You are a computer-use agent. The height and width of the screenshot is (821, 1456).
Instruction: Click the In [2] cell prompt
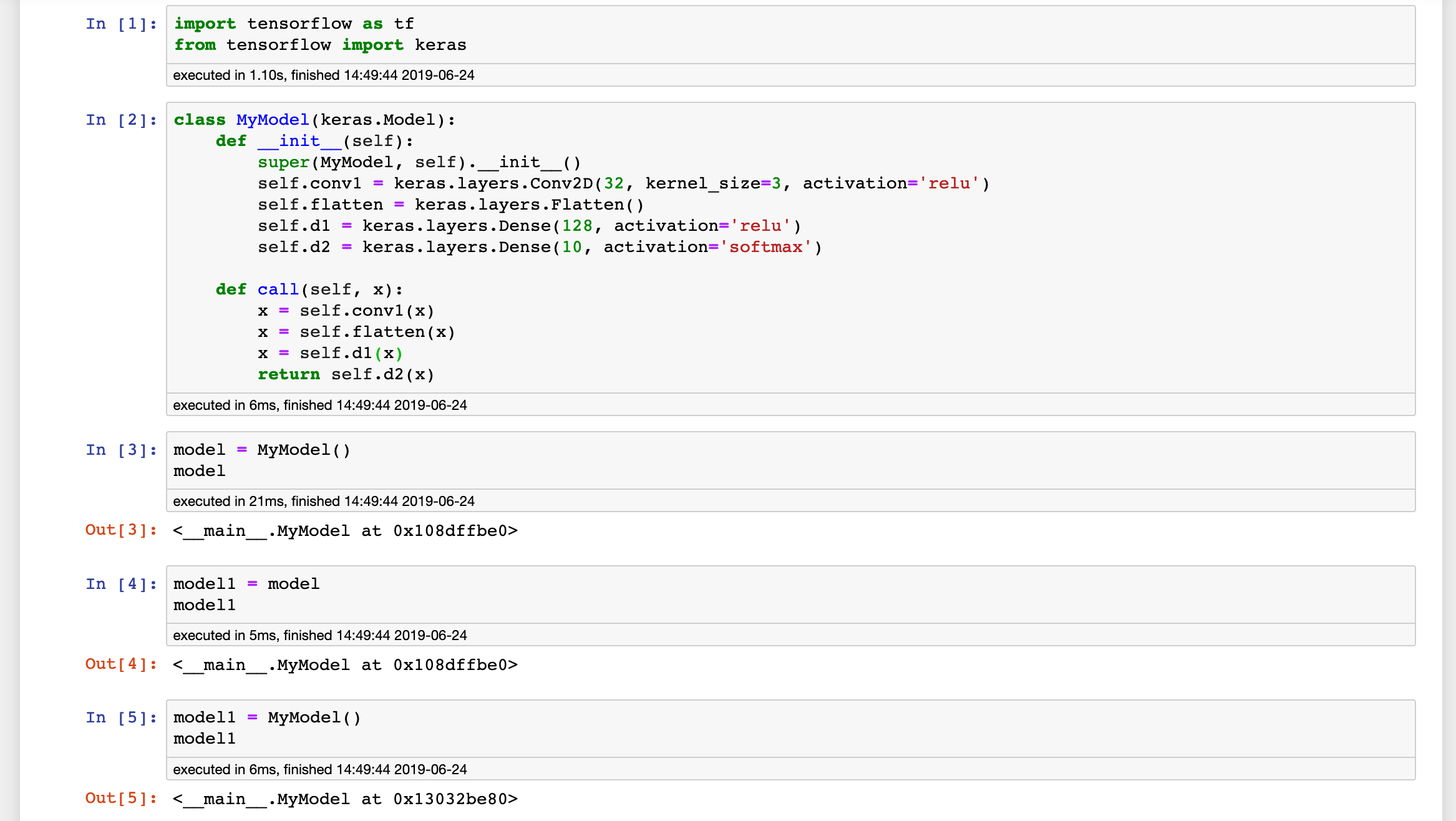(121, 120)
